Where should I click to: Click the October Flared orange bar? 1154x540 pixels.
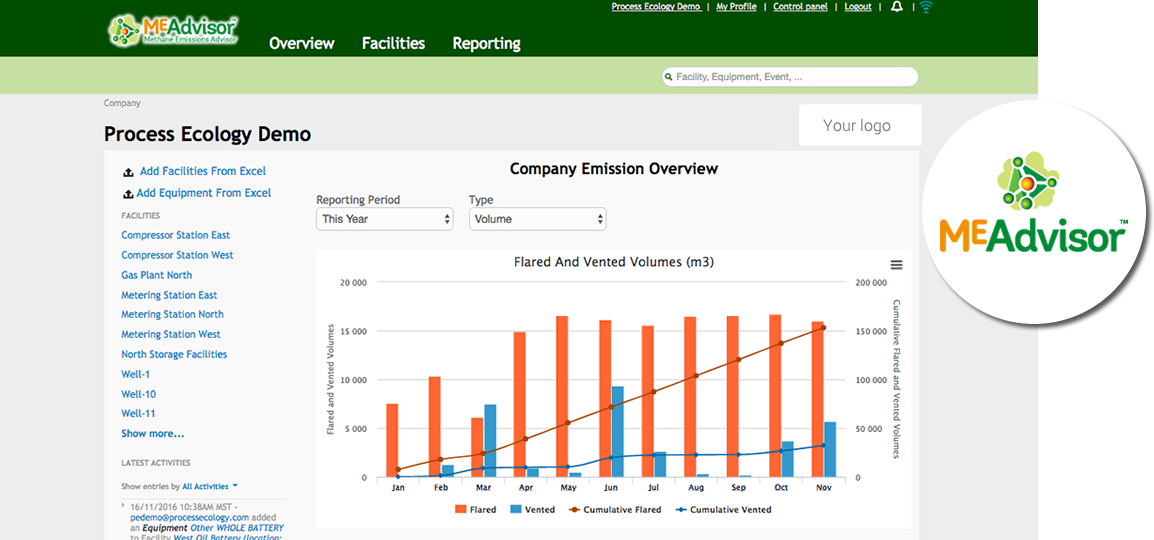pos(775,396)
